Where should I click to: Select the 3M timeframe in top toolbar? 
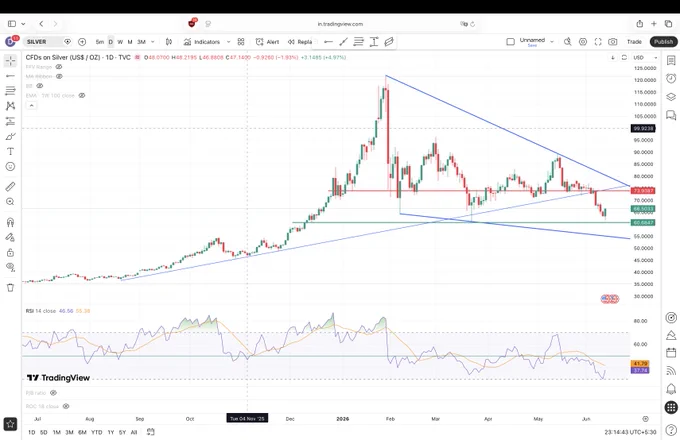141,42
